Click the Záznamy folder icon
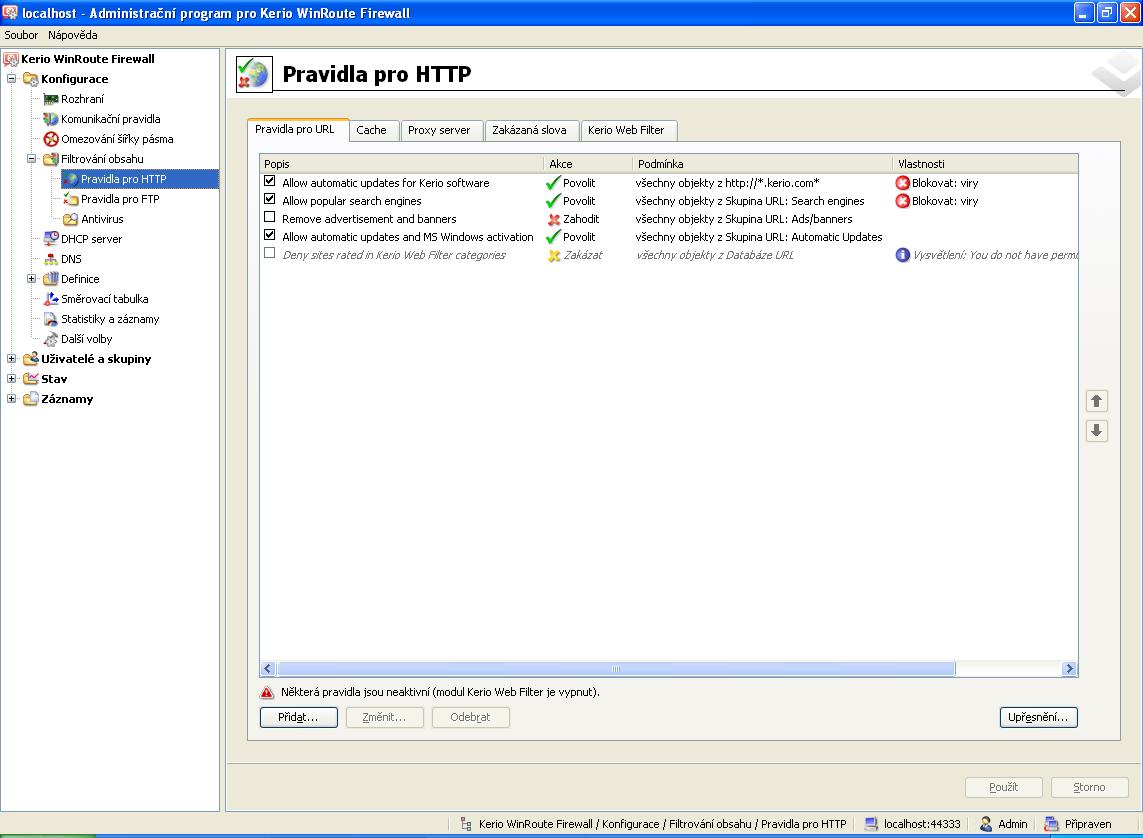 [x=31, y=399]
